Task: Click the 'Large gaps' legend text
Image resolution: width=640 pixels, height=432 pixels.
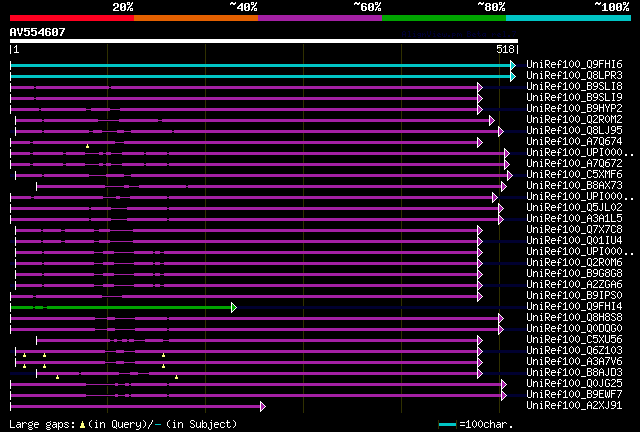Action: tap(42, 424)
